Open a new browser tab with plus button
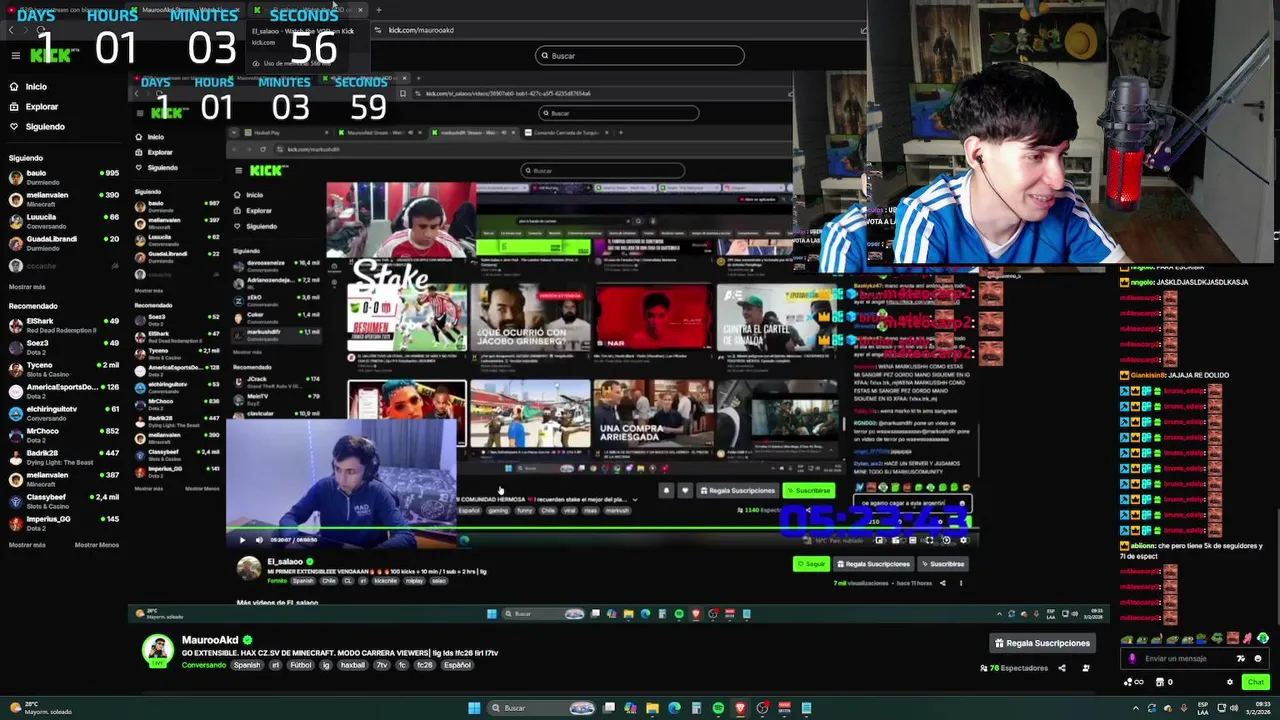 (378, 10)
